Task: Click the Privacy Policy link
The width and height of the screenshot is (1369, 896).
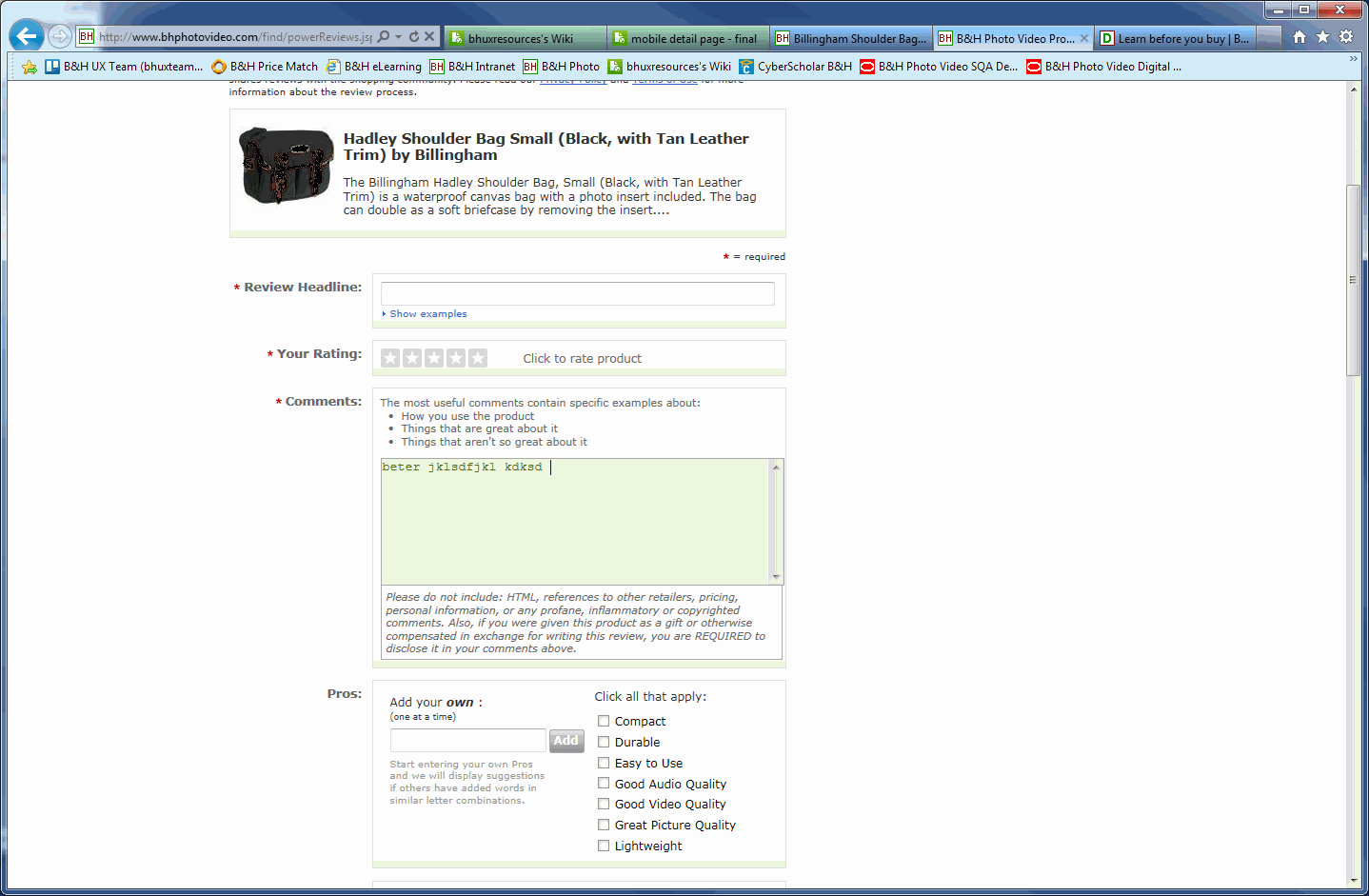Action: (x=573, y=82)
